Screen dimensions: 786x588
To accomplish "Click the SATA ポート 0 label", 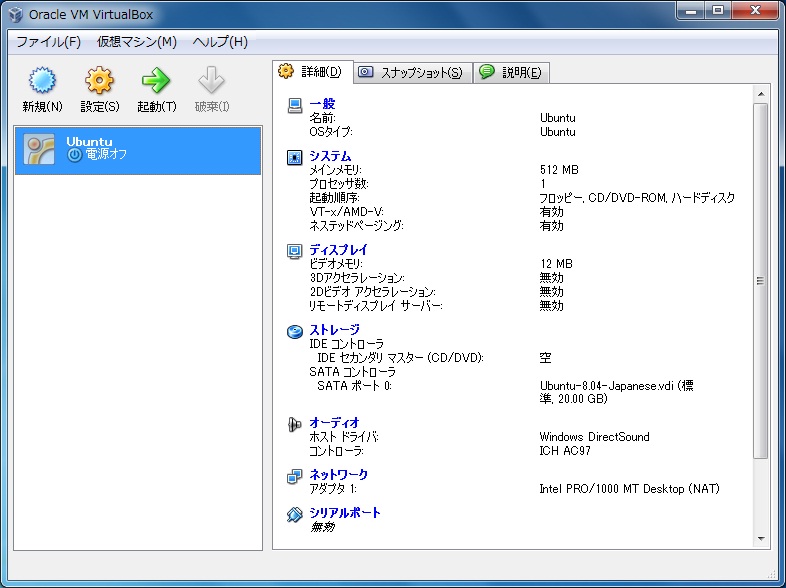I will (354, 385).
